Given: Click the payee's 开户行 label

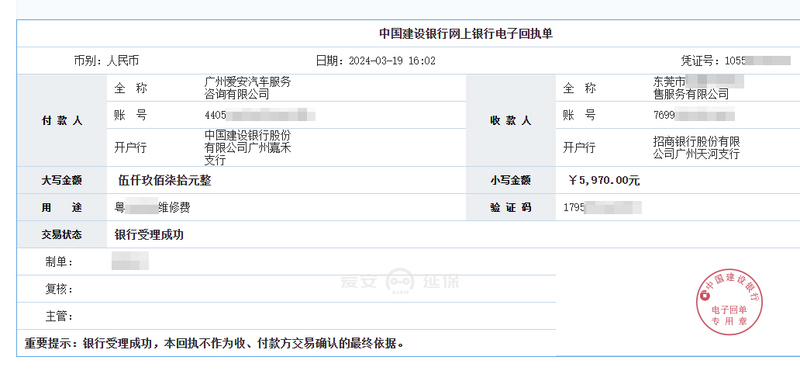Looking at the screenshot, I should click(x=579, y=148).
